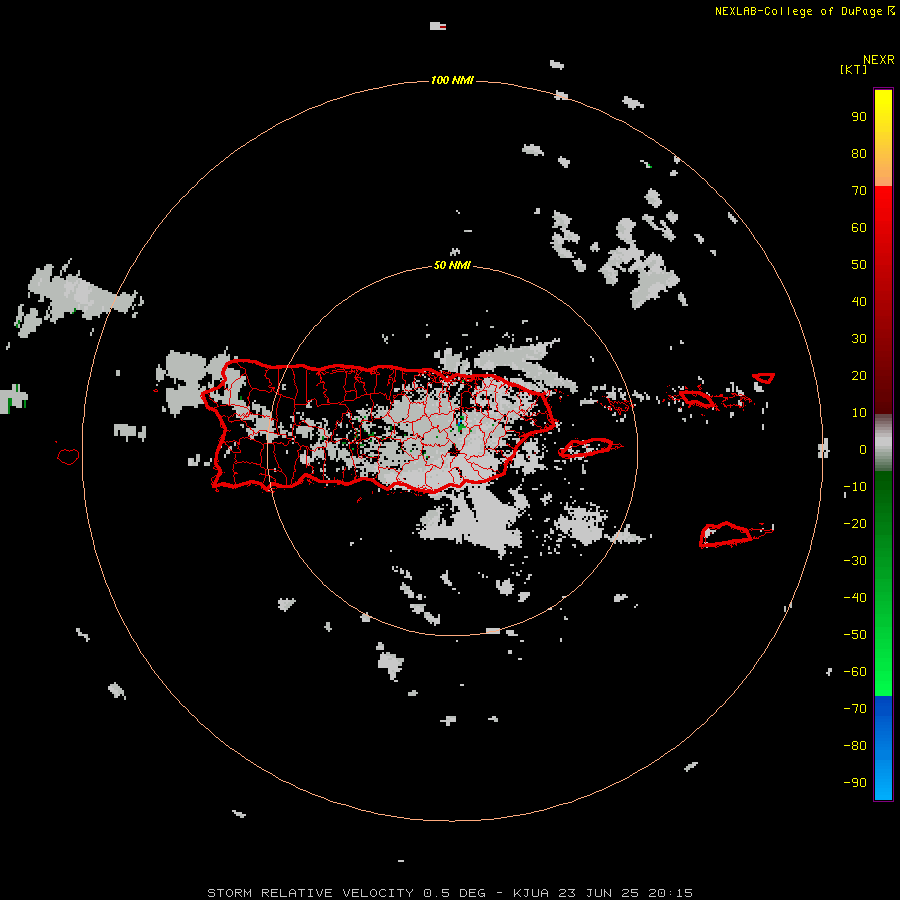Click the Vieques island outline east of Puerto Rico
The height and width of the screenshot is (900, 900).
point(585,447)
